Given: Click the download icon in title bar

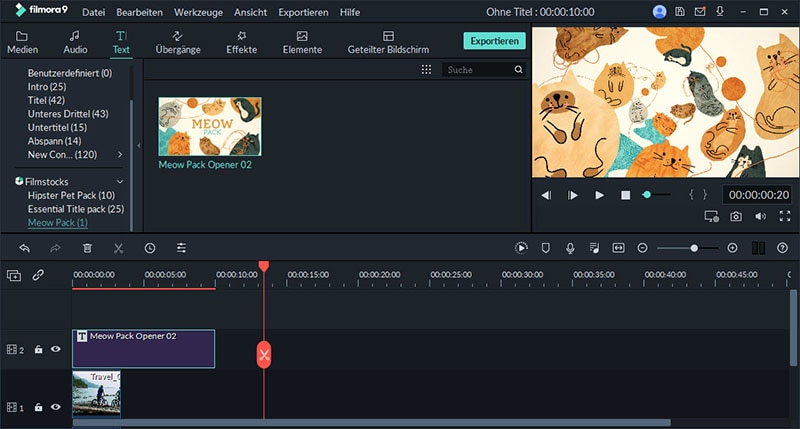Looking at the screenshot, I should tap(720, 11).
